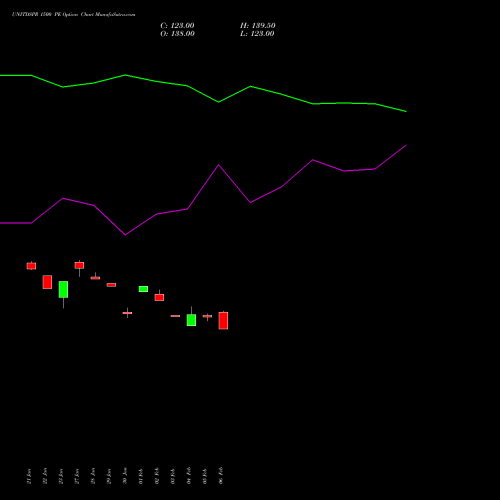
Task: Select the green candle on 01 Feb
Action: [143, 289]
